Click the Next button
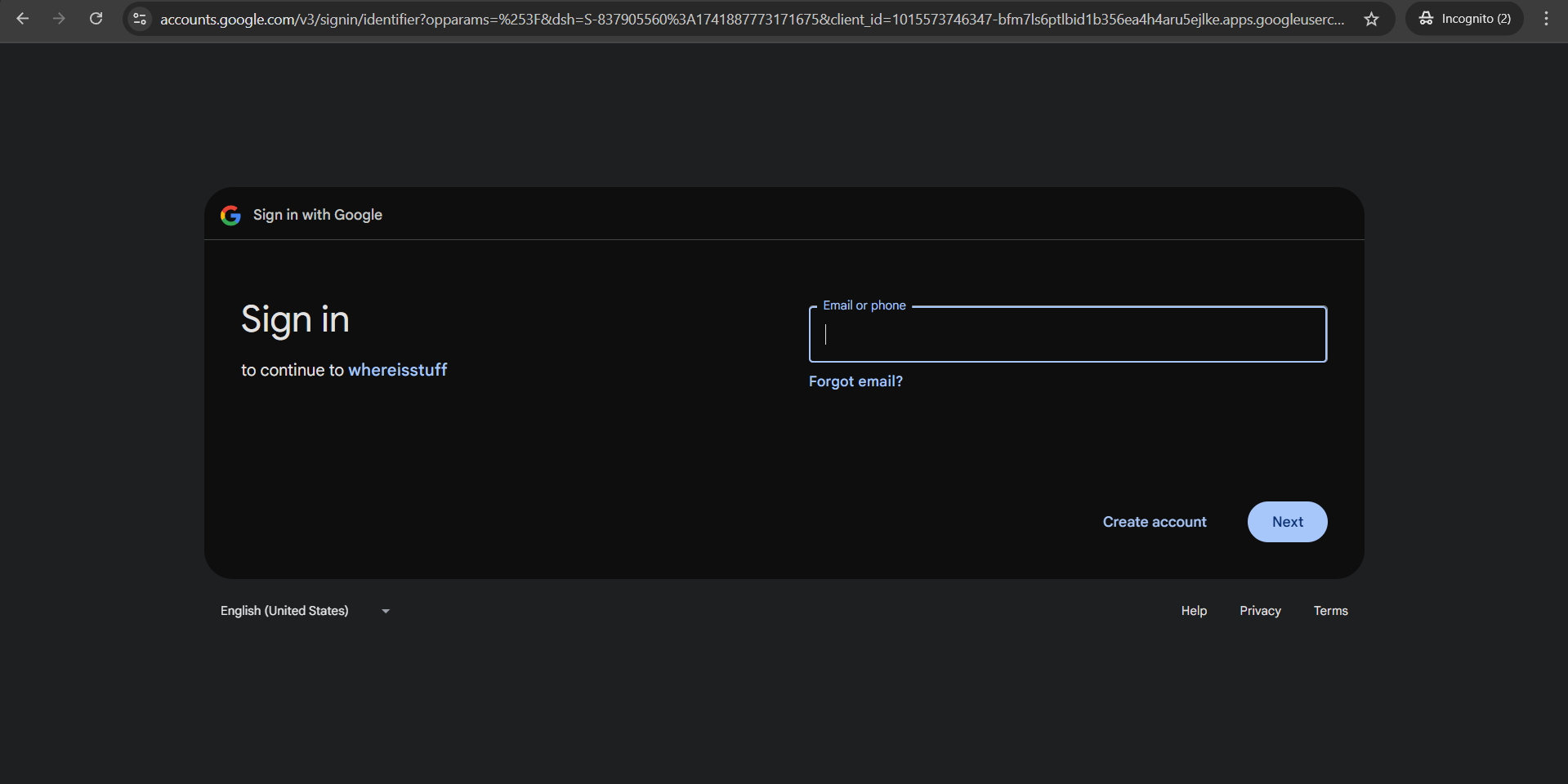The image size is (1568, 784). (x=1287, y=522)
